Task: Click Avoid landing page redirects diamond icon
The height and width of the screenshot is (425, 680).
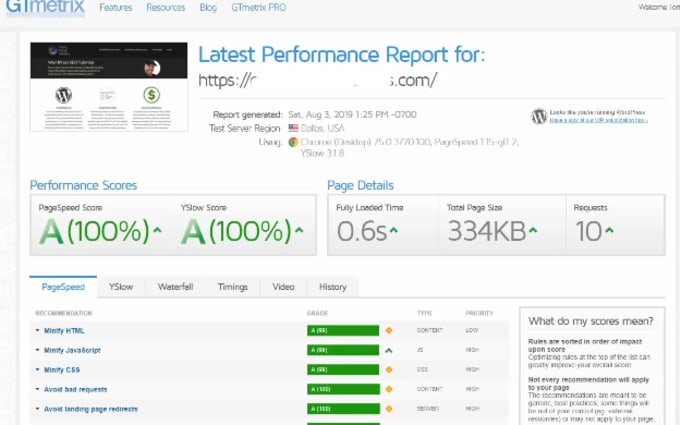Action: tap(389, 409)
